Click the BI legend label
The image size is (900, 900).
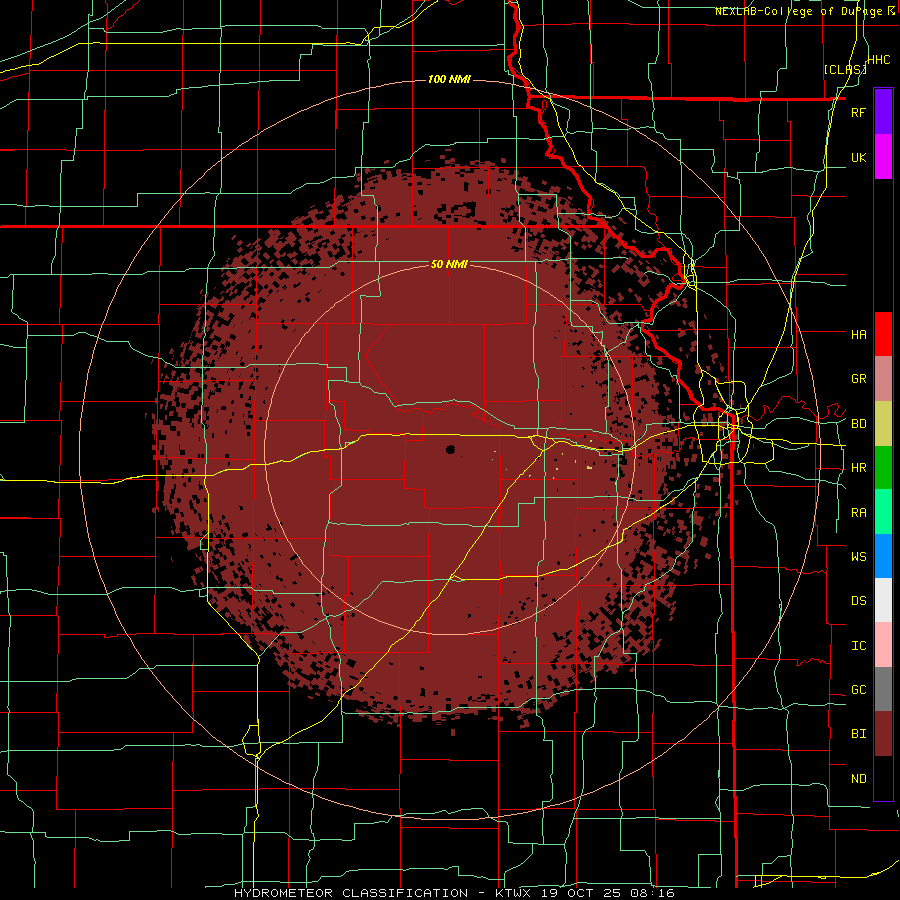coord(858,734)
